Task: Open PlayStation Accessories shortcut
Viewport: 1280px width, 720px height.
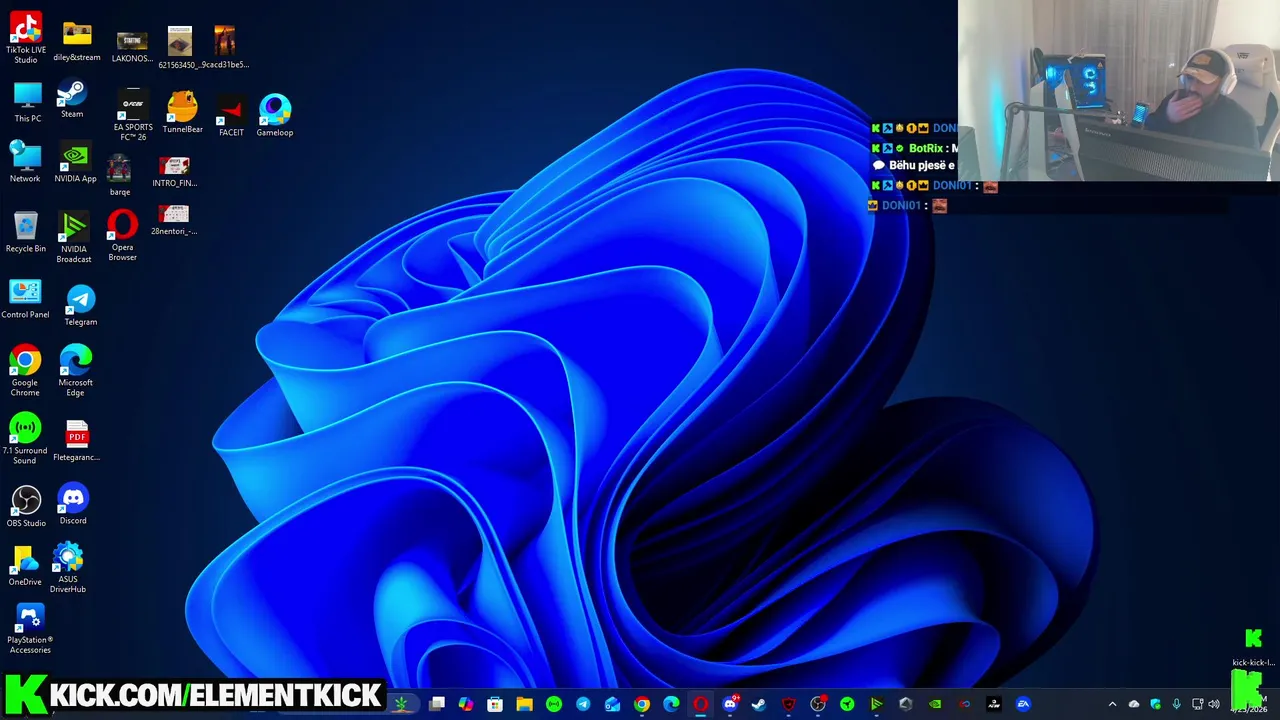Action: [30, 628]
